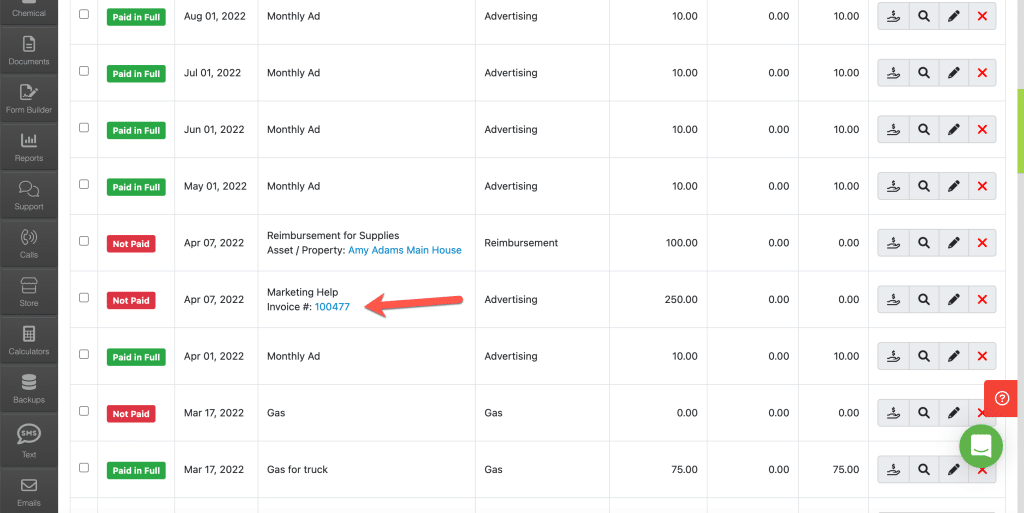Open Documents in the sidebar
The height and width of the screenshot is (513, 1024).
[x=29, y=50]
